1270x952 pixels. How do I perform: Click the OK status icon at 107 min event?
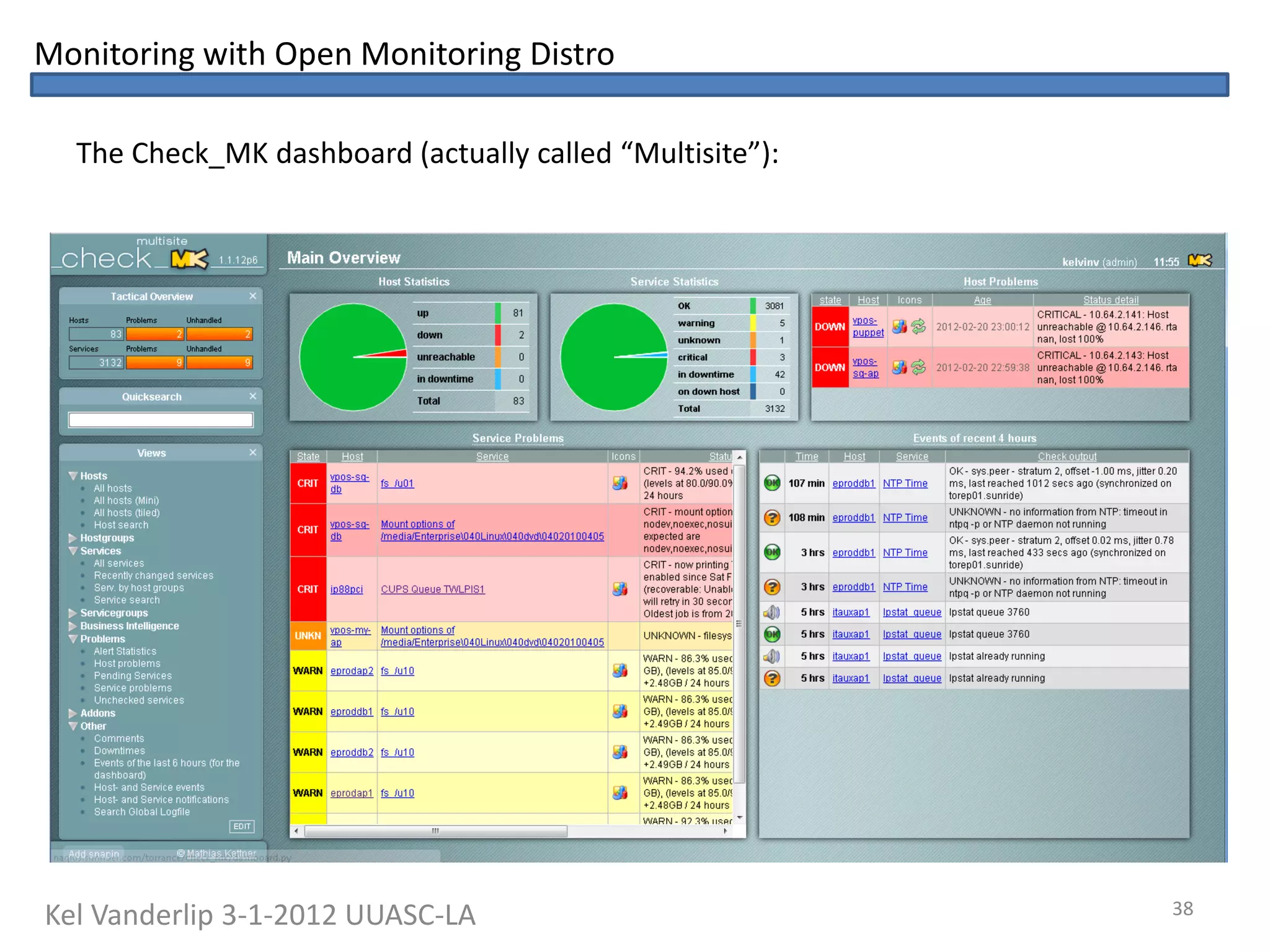coord(772,483)
